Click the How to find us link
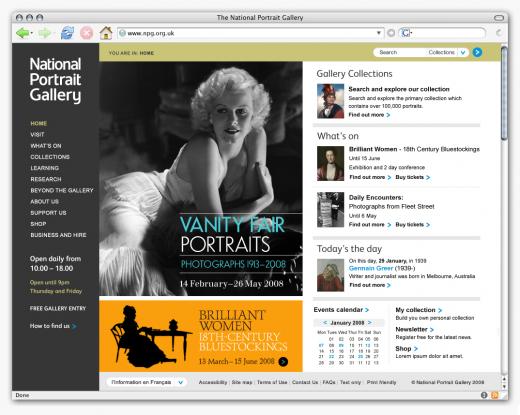 53,326
